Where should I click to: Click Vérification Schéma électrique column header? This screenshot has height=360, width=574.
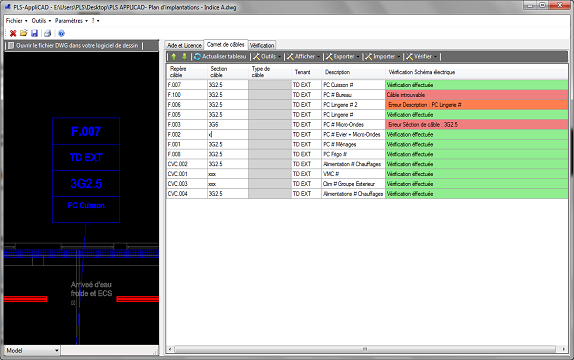(x=476, y=72)
